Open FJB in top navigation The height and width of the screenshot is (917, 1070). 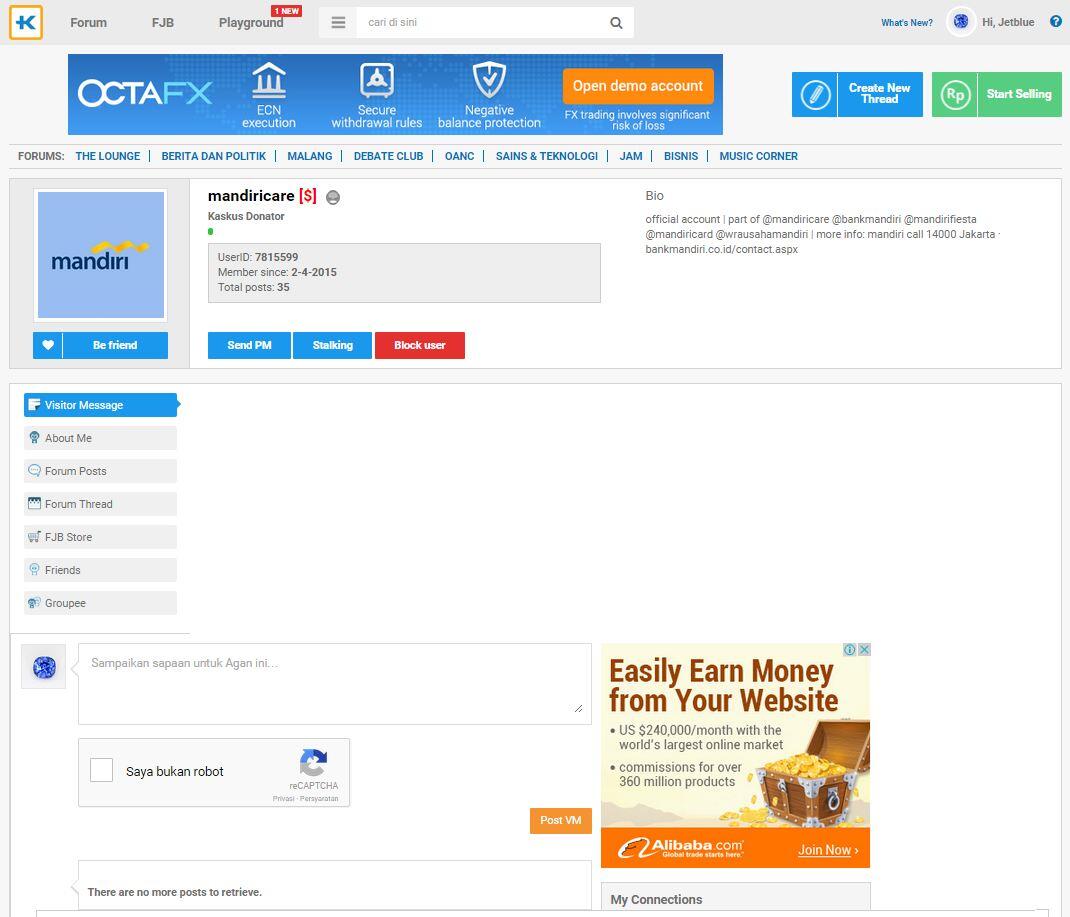tap(163, 23)
